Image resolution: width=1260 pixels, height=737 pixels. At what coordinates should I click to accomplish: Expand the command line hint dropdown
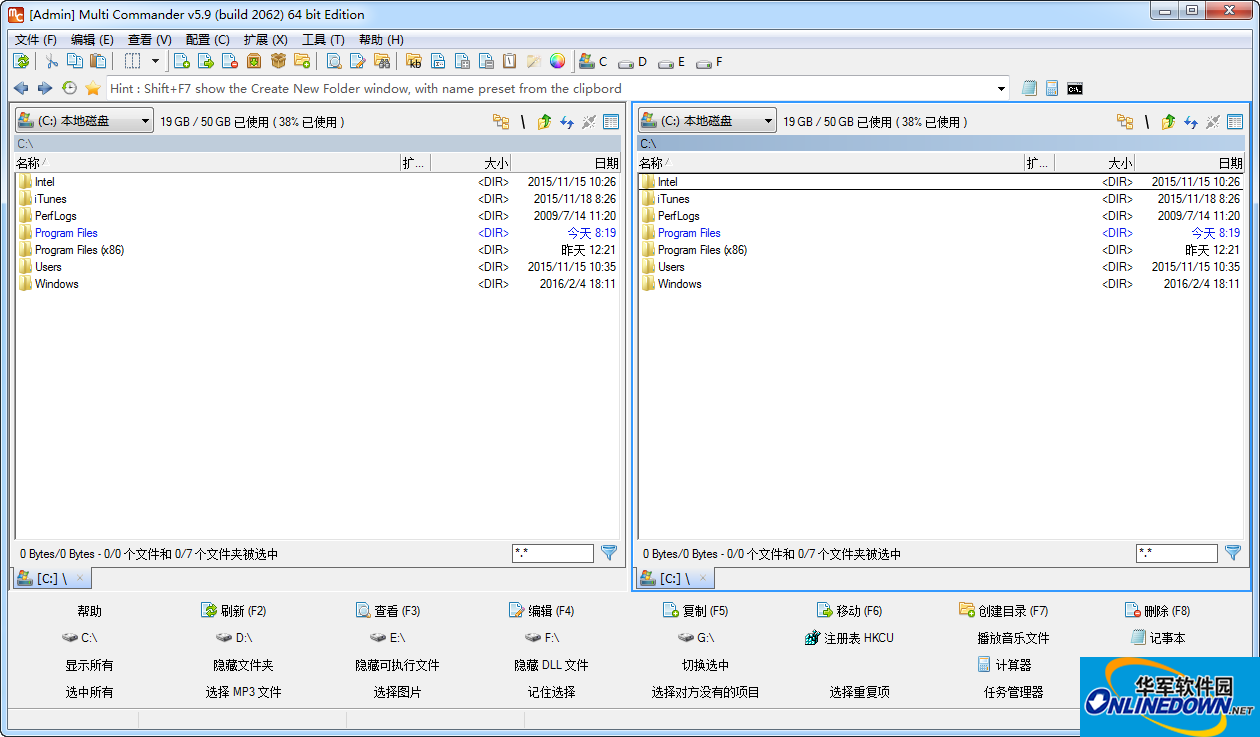pyautogui.click(x=1001, y=89)
